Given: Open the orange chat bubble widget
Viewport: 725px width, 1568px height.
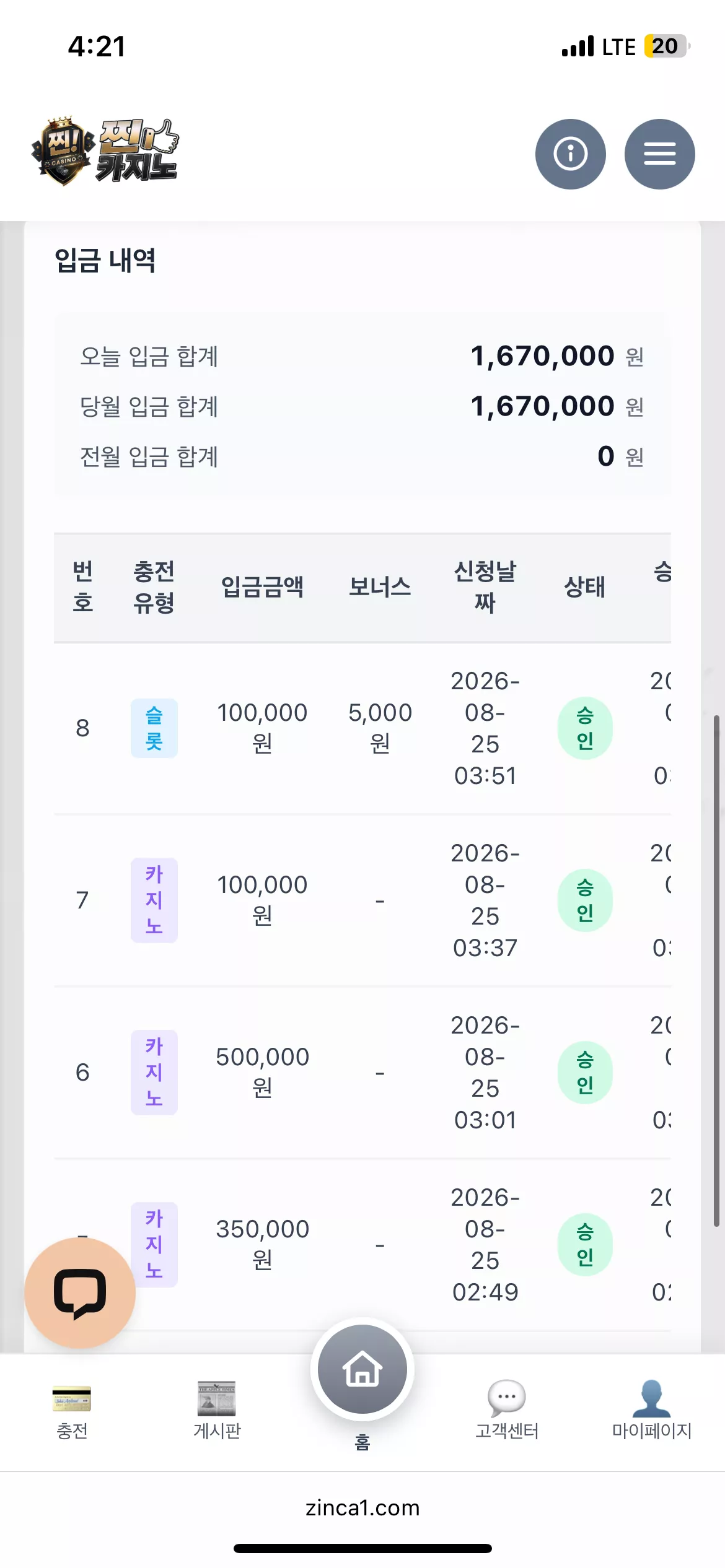Looking at the screenshot, I should point(80,1292).
